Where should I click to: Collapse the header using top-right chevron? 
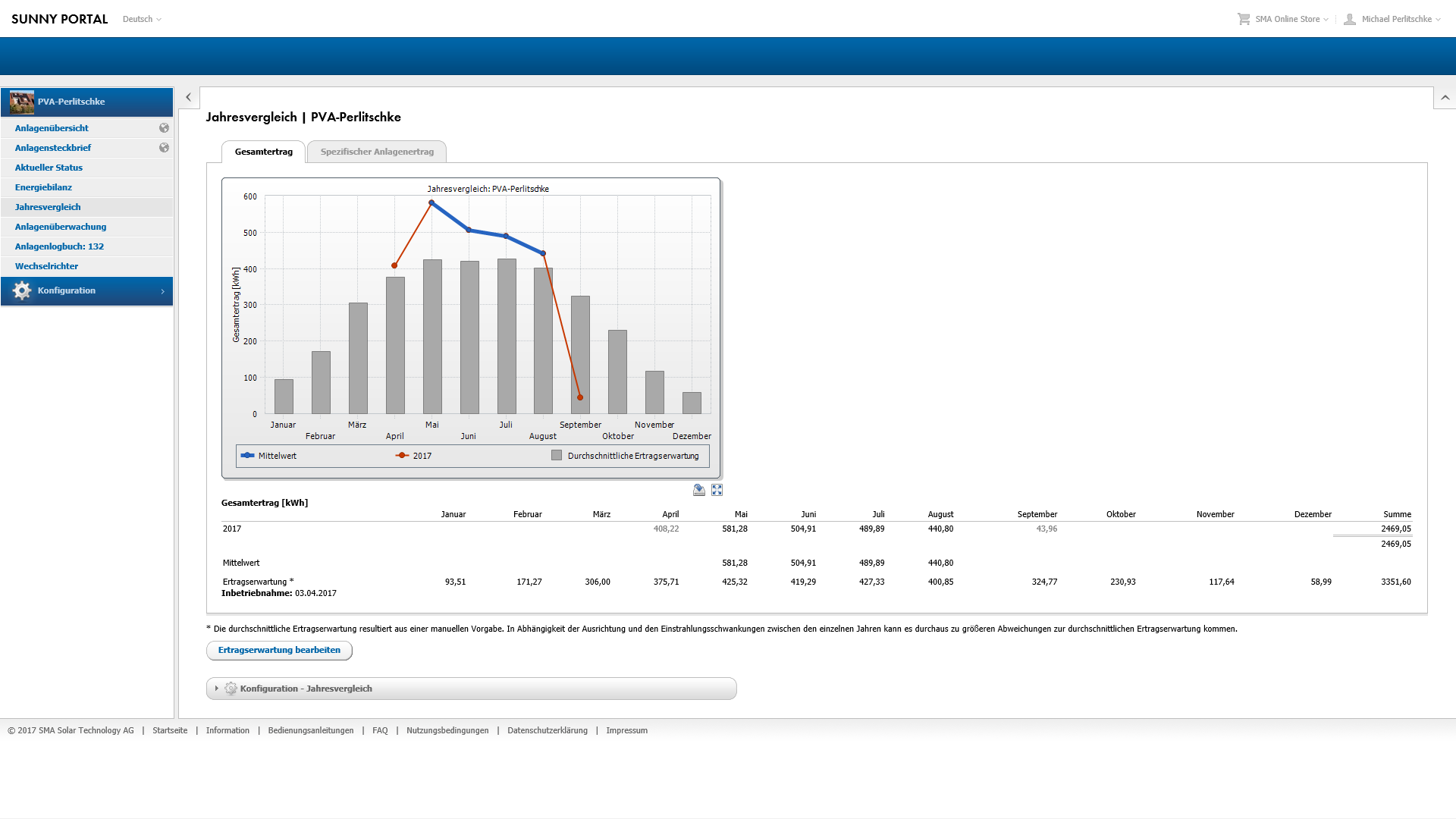point(1445,98)
